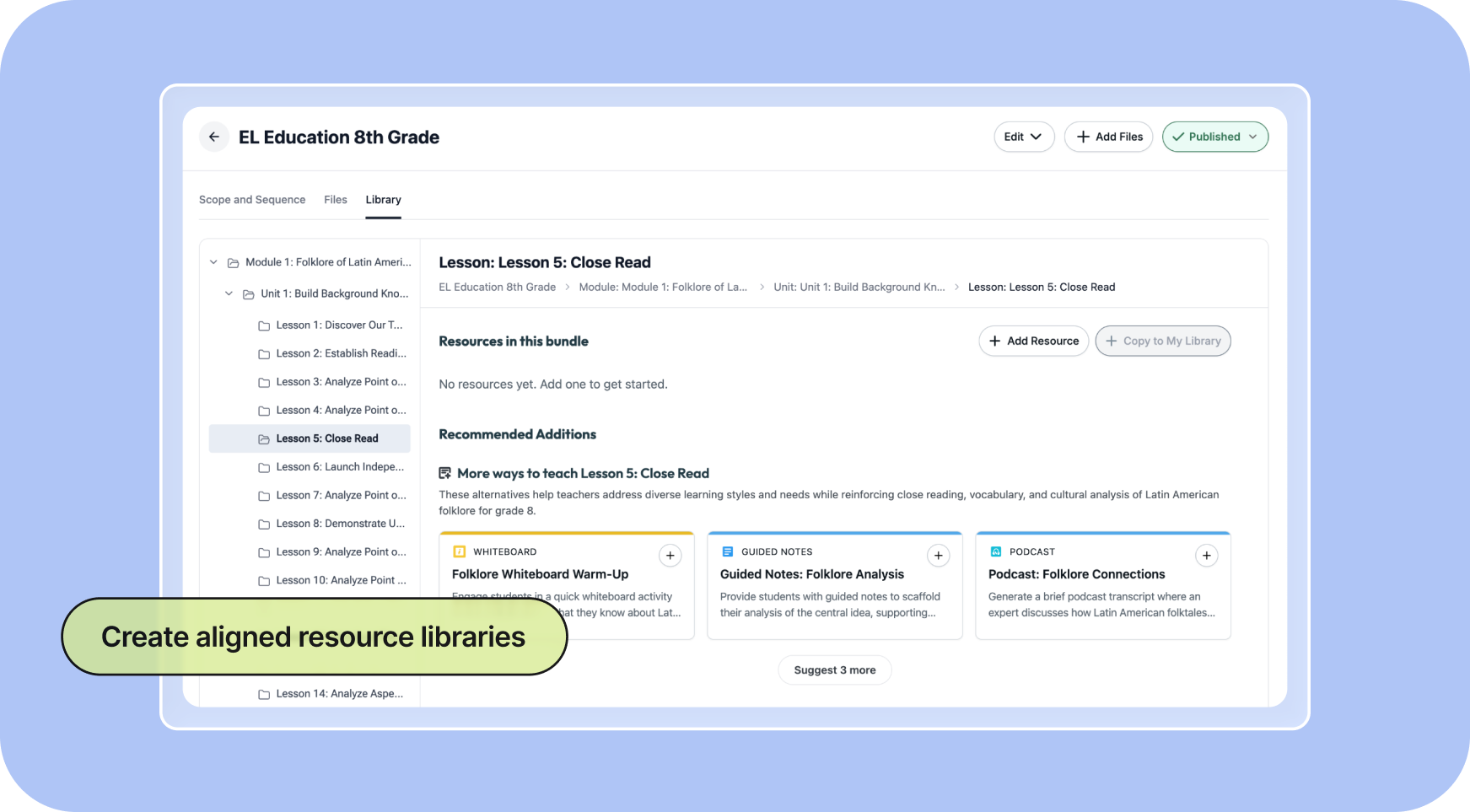Image resolution: width=1470 pixels, height=812 pixels.
Task: Open the Edit dropdown menu
Action: [x=1024, y=137]
